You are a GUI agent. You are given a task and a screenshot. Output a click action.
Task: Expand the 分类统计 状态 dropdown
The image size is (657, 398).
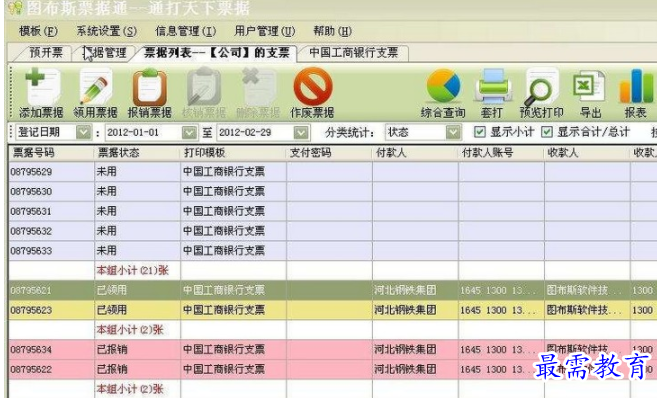453,132
